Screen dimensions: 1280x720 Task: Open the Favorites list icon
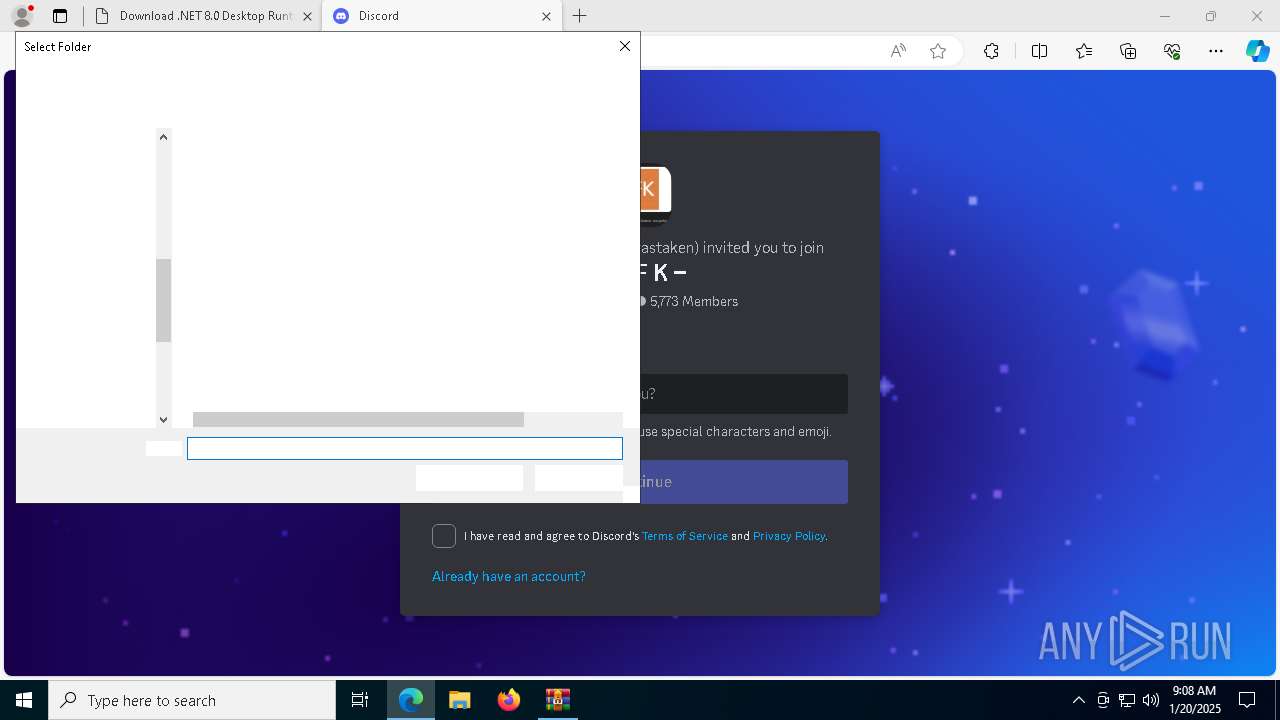1084,51
